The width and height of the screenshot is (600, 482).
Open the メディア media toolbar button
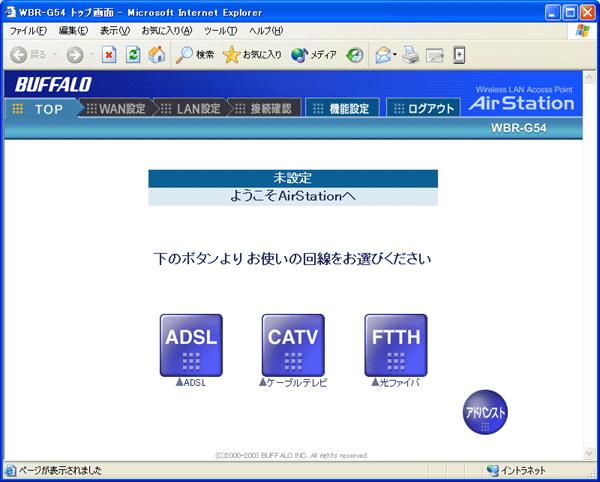point(313,55)
